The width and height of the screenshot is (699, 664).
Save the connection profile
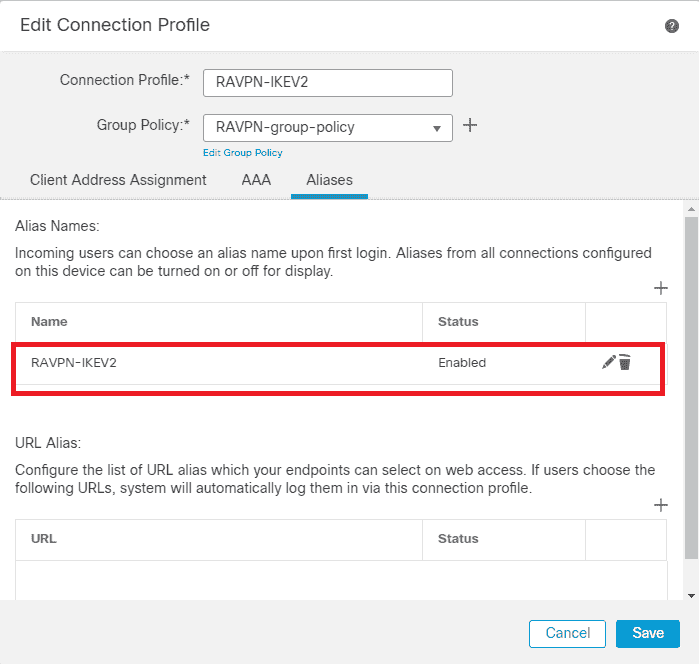(x=648, y=633)
